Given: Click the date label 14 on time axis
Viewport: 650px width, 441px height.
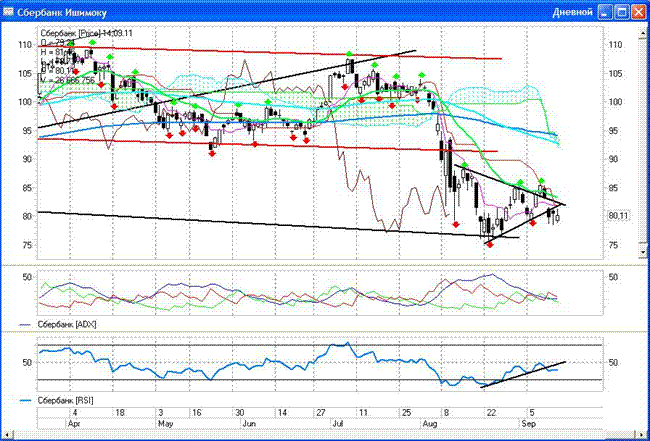Looking at the screenshot, I should click(x=282, y=413).
